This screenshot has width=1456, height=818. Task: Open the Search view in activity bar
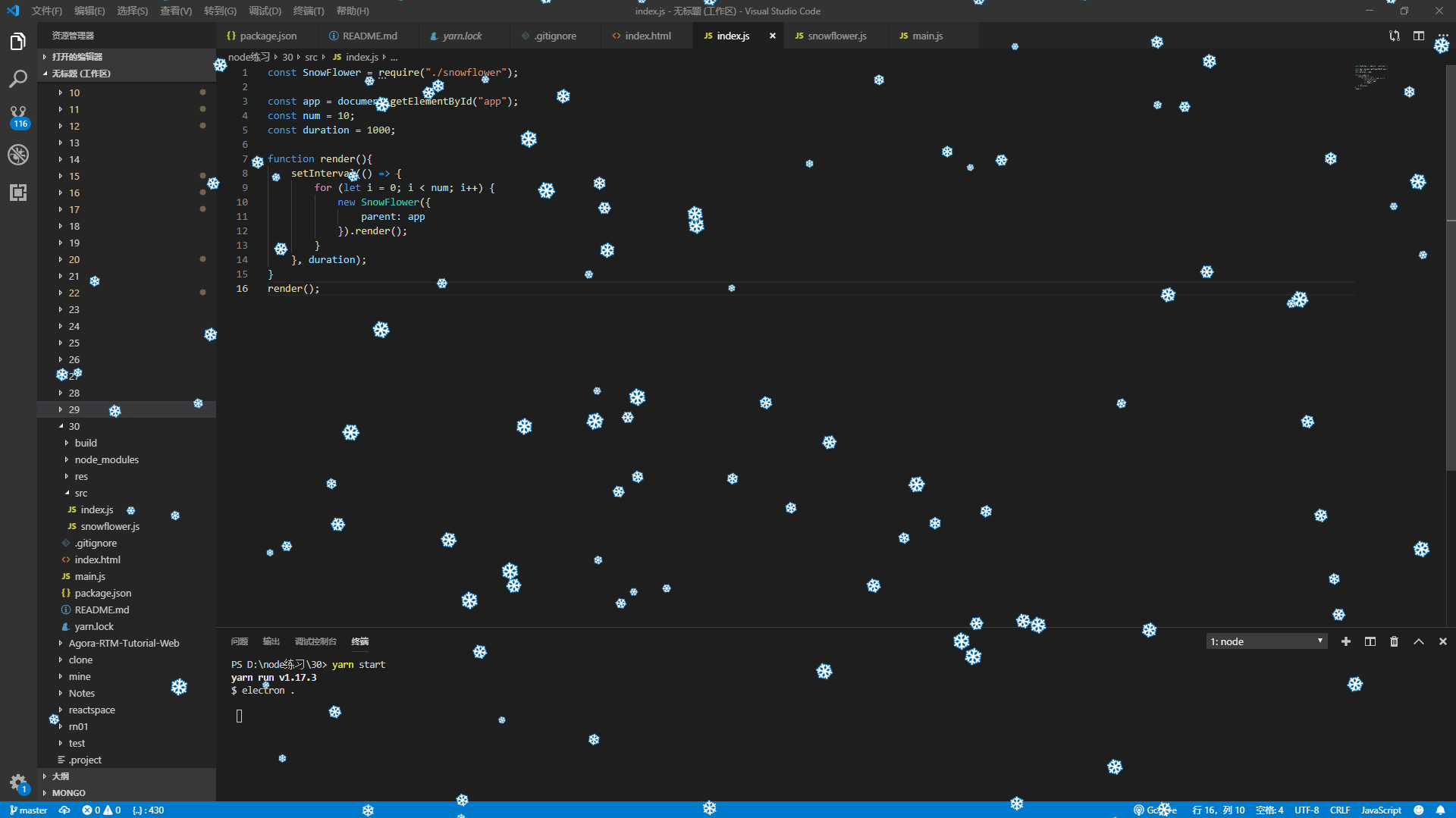click(18, 79)
